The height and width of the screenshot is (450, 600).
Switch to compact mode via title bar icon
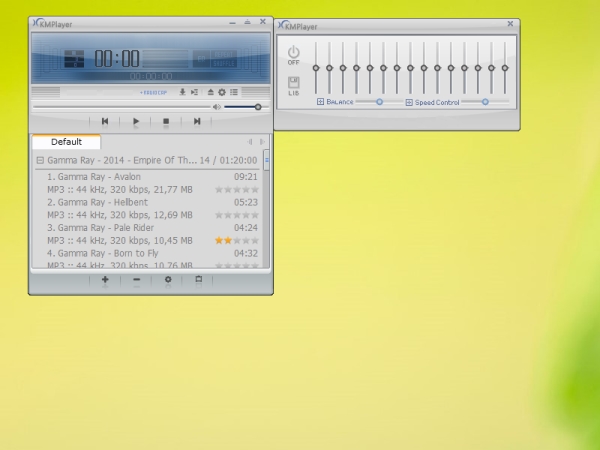click(248, 22)
